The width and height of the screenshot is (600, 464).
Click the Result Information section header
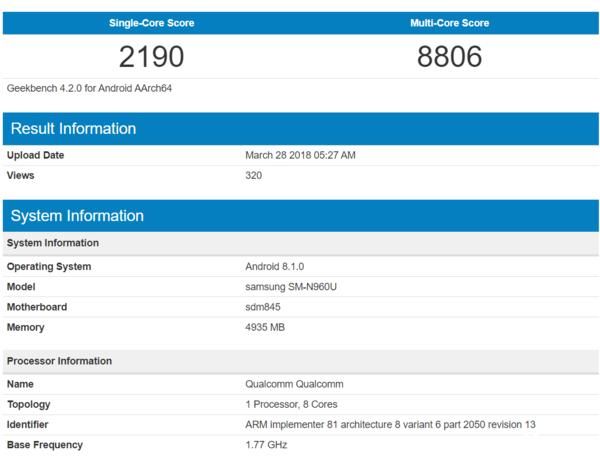[72, 129]
